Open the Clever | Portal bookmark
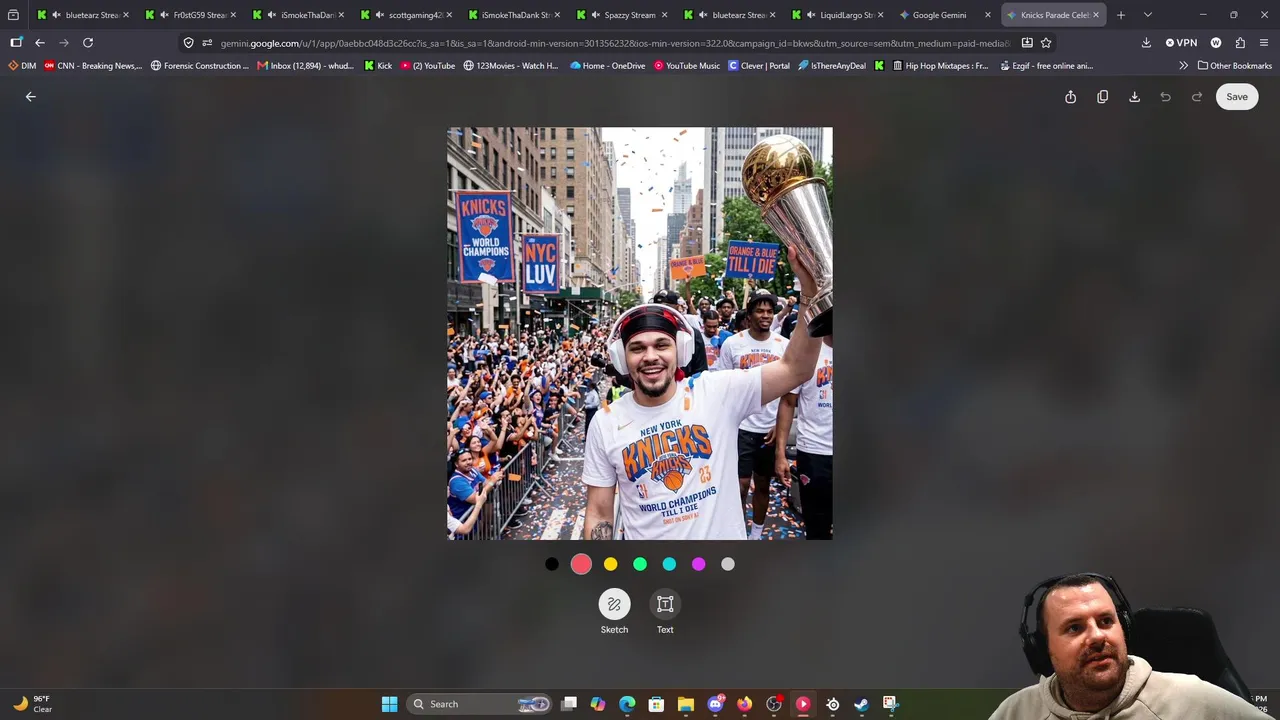Viewport: 1280px width, 720px height. pos(759,66)
